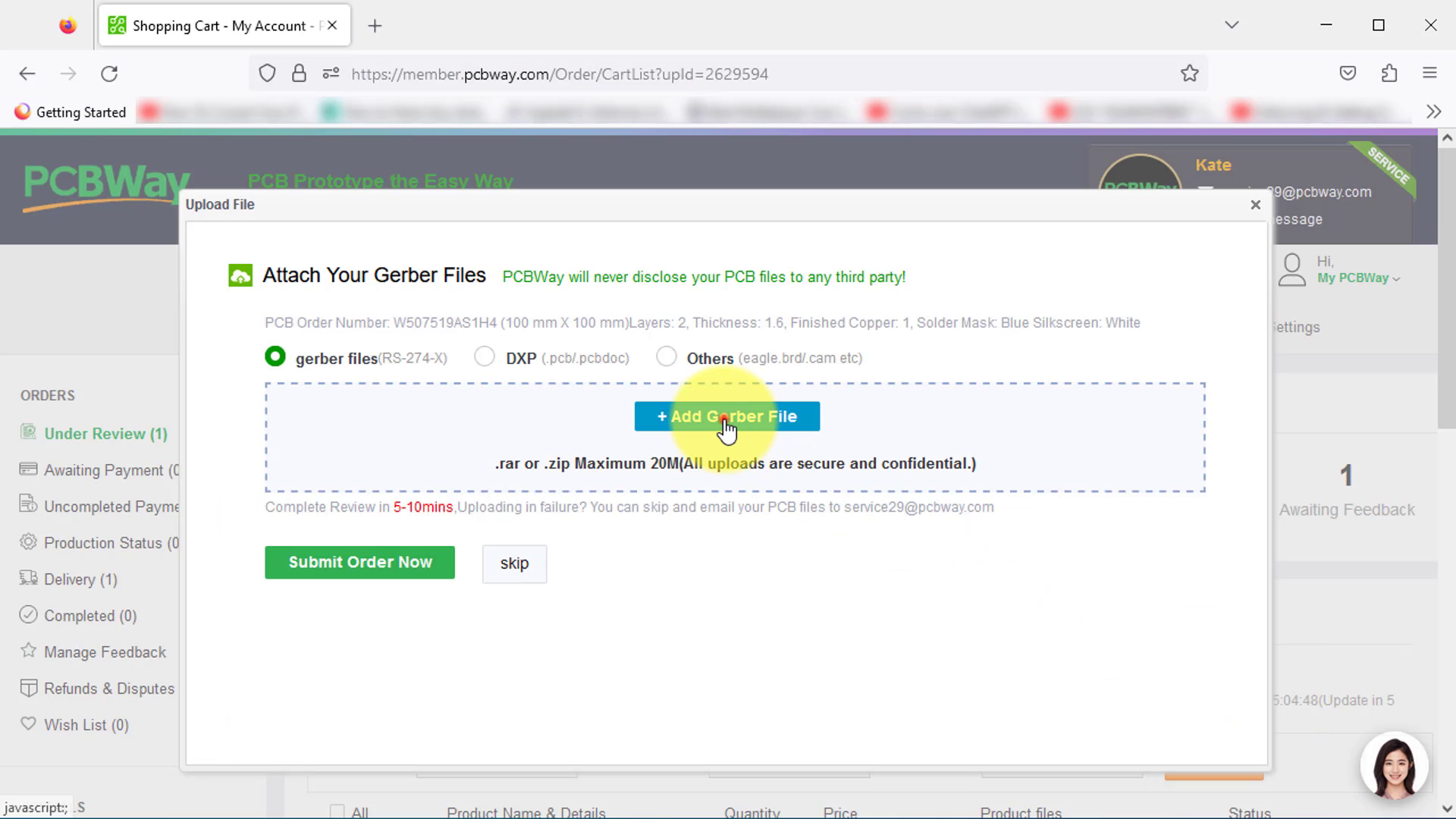Open Production Status orders
The width and height of the screenshot is (1456, 819).
click(111, 543)
